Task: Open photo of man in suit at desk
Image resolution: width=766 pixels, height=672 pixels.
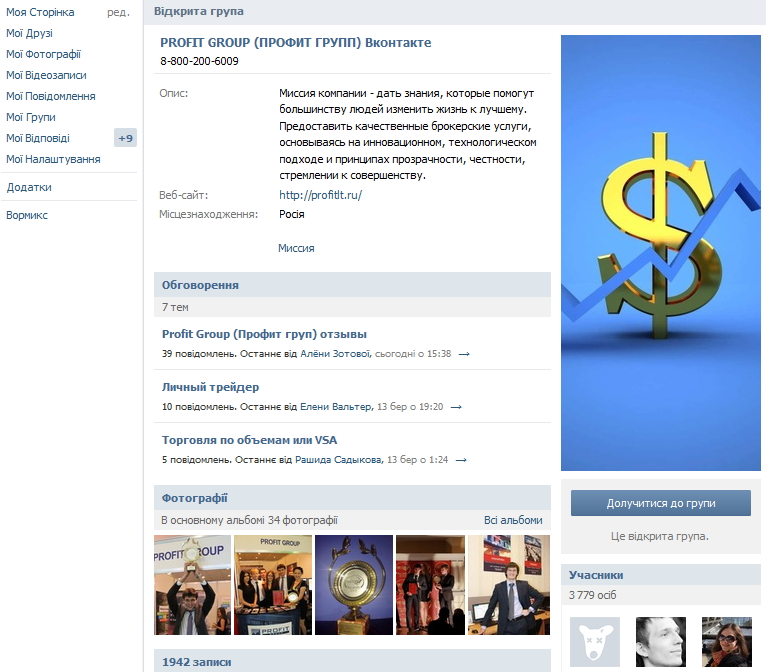Action: pyautogui.click(x=509, y=585)
